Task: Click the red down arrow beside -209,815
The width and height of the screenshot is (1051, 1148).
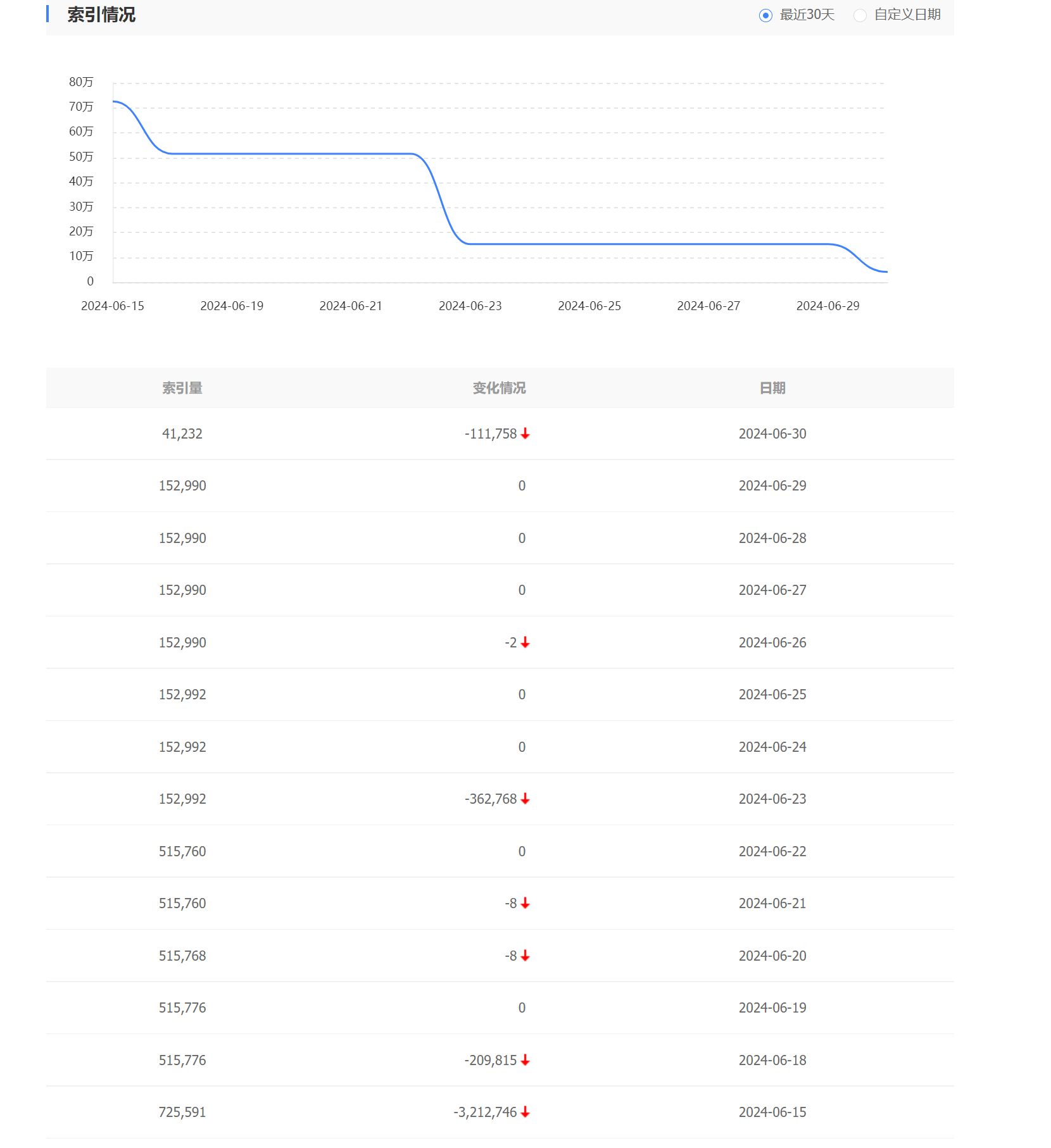Action: pos(525,1060)
